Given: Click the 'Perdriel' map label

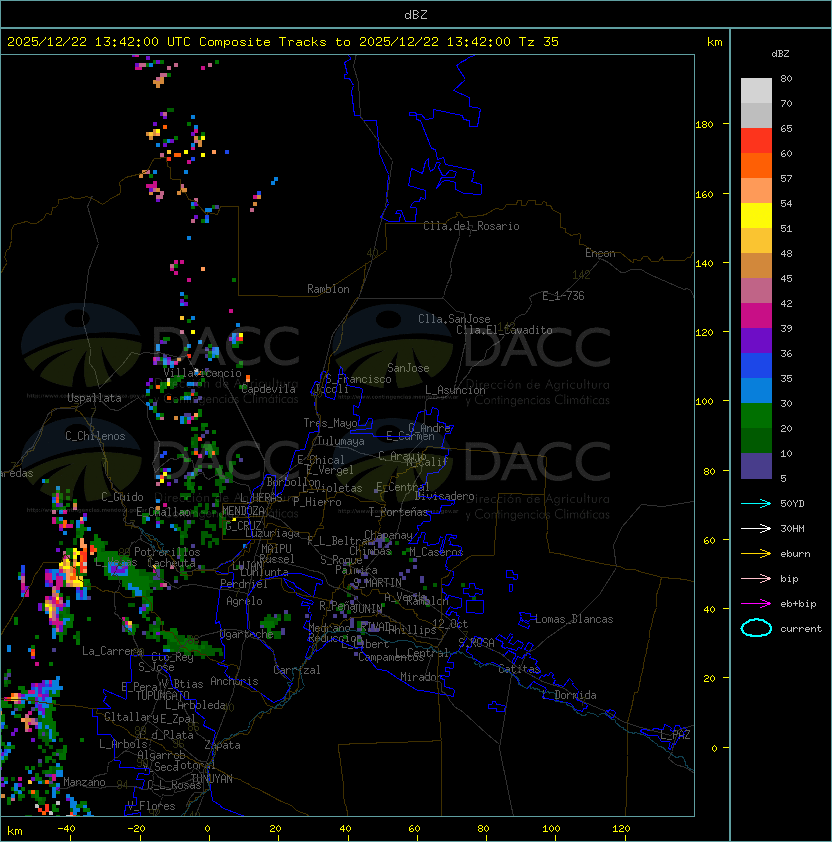Looking at the screenshot, I should coord(244,584).
